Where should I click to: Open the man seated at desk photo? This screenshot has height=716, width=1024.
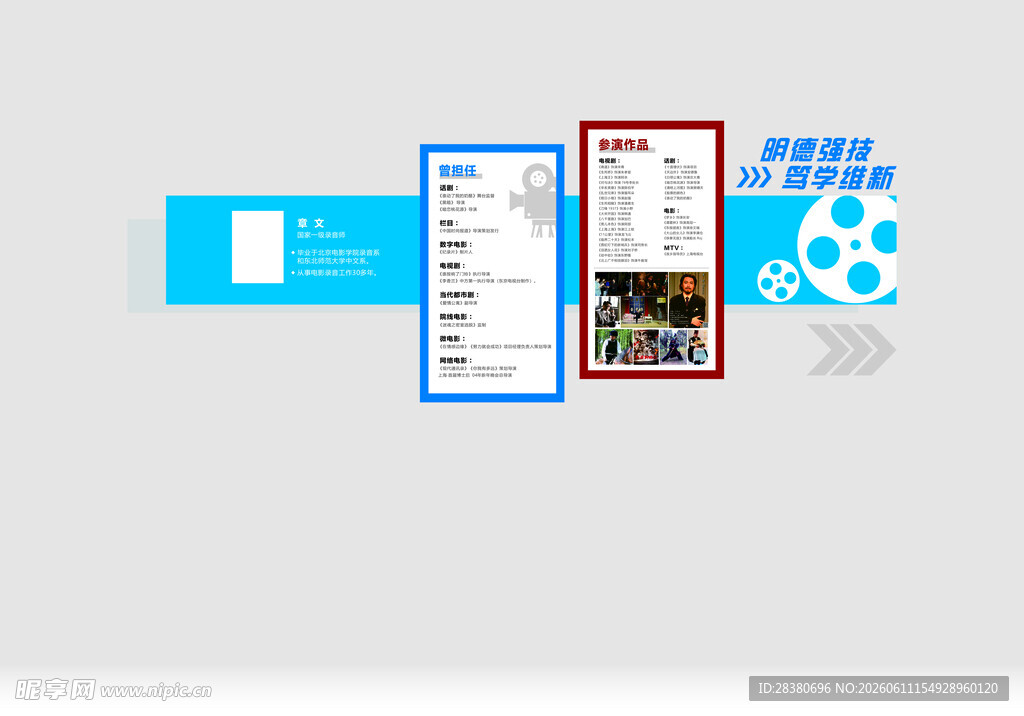pyautogui.click(x=607, y=312)
